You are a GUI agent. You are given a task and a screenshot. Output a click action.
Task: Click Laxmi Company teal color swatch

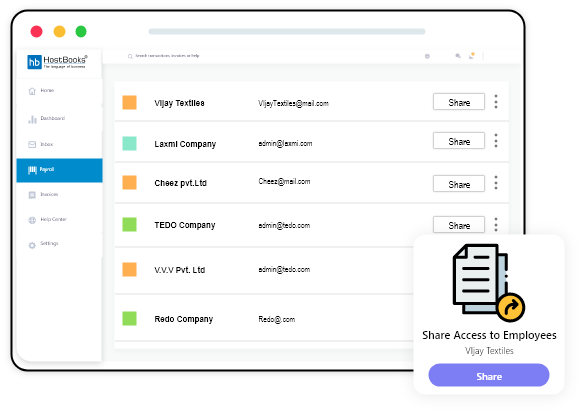tap(130, 143)
